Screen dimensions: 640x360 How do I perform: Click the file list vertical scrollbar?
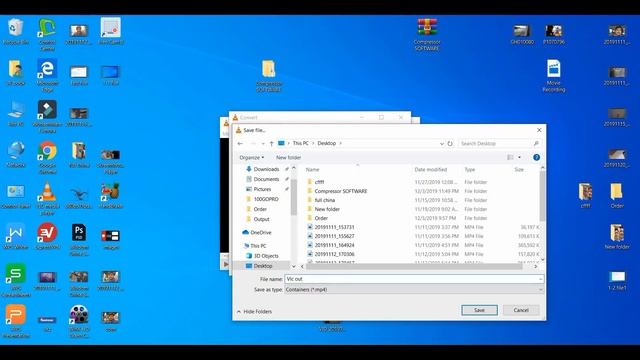(x=542, y=196)
